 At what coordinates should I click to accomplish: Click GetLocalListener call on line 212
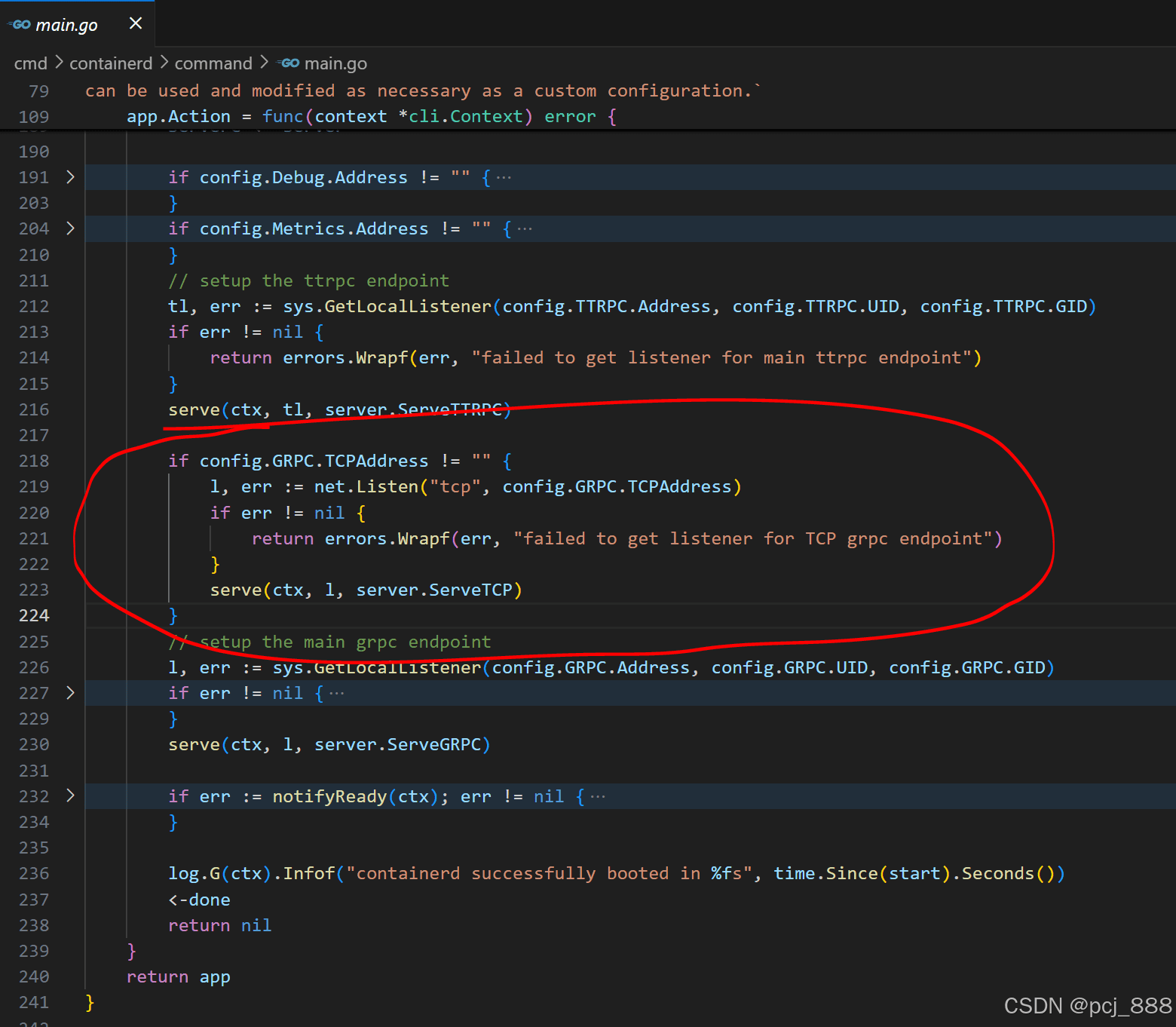407,307
